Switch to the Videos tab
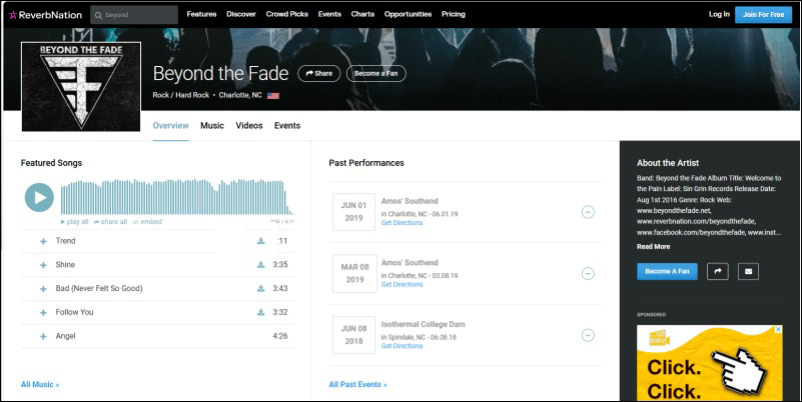Viewport: 802px width, 402px height. click(x=249, y=126)
